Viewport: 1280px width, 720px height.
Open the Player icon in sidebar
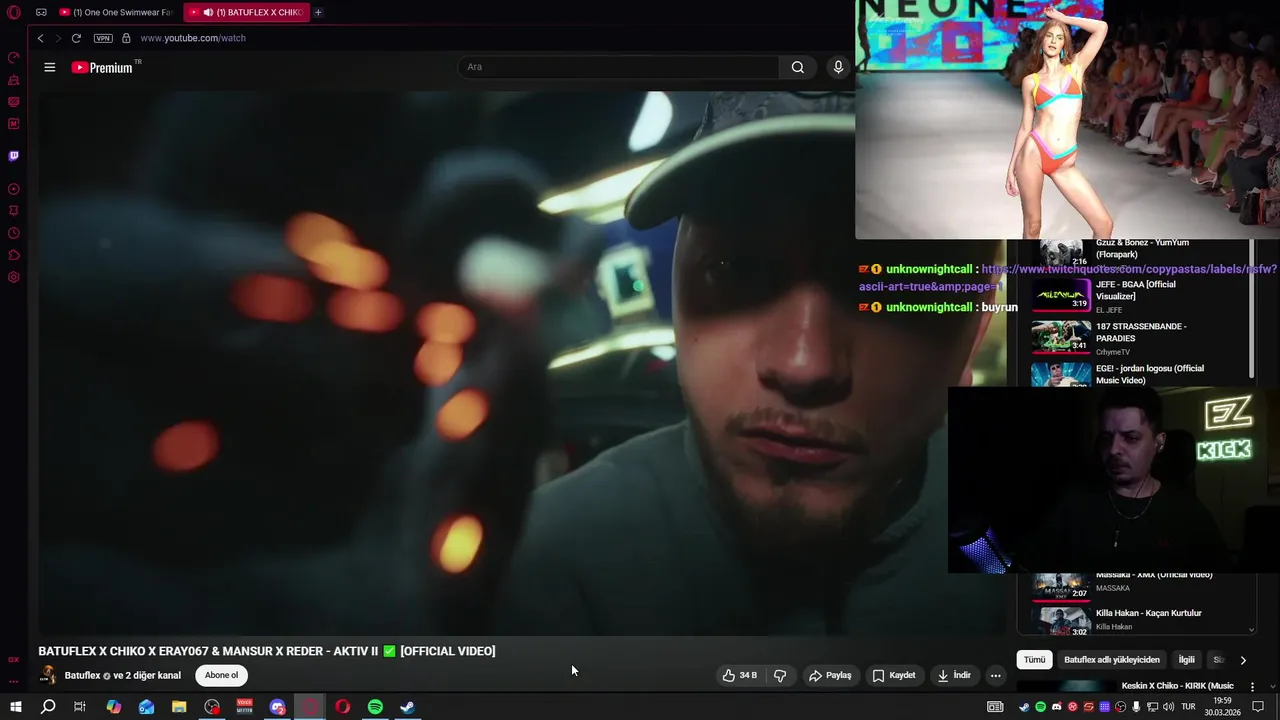coord(14,189)
